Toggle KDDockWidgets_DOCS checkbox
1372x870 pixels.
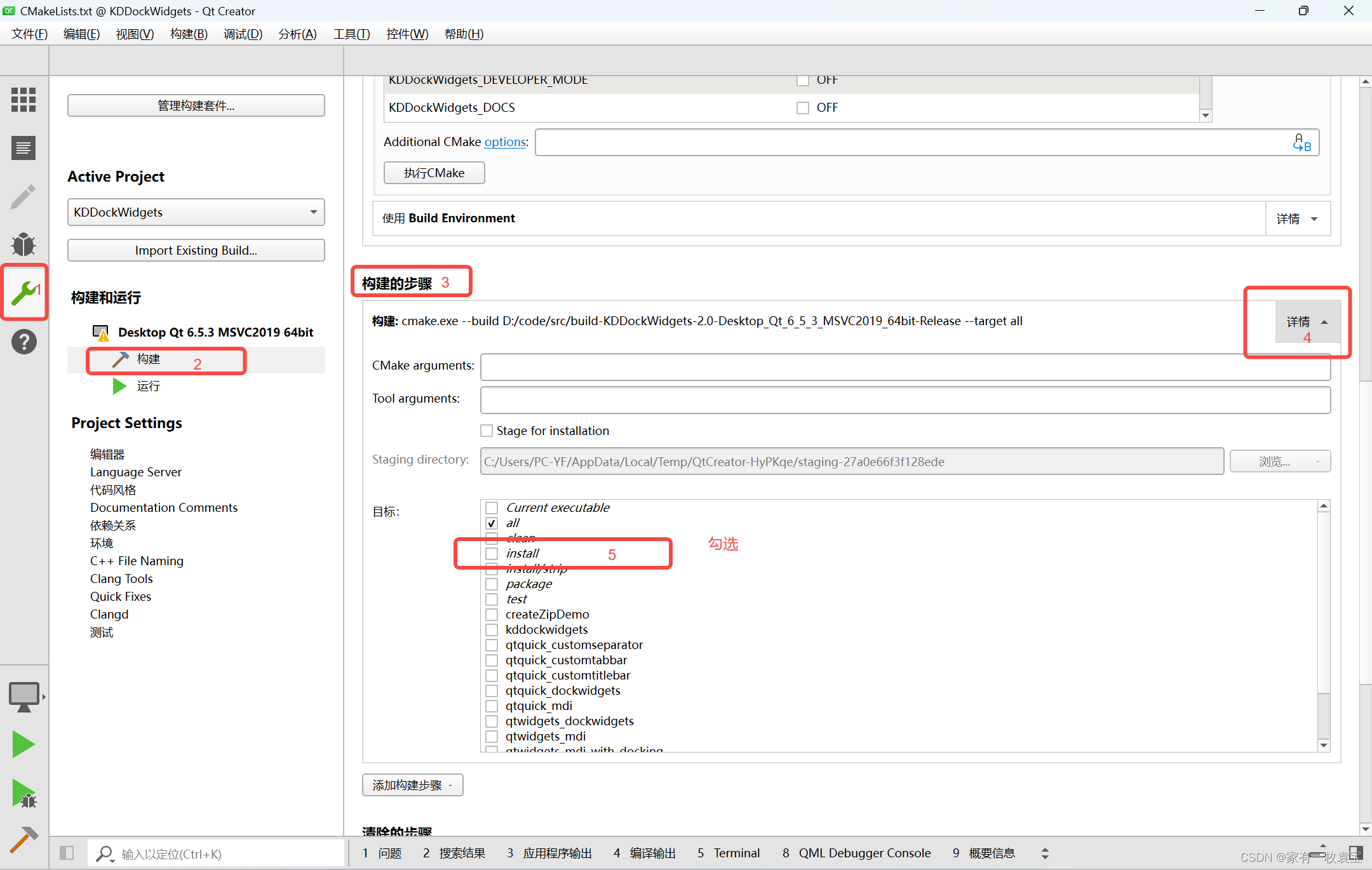(803, 108)
